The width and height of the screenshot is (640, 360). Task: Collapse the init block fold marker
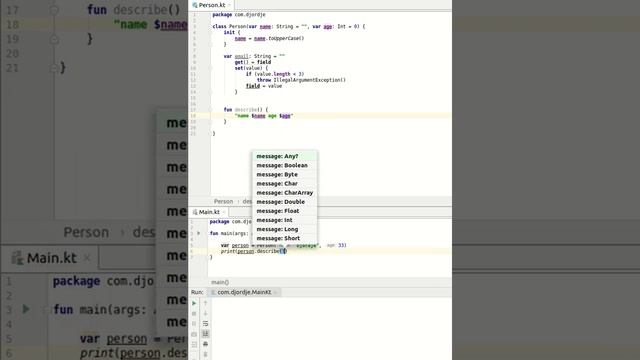point(211,32)
